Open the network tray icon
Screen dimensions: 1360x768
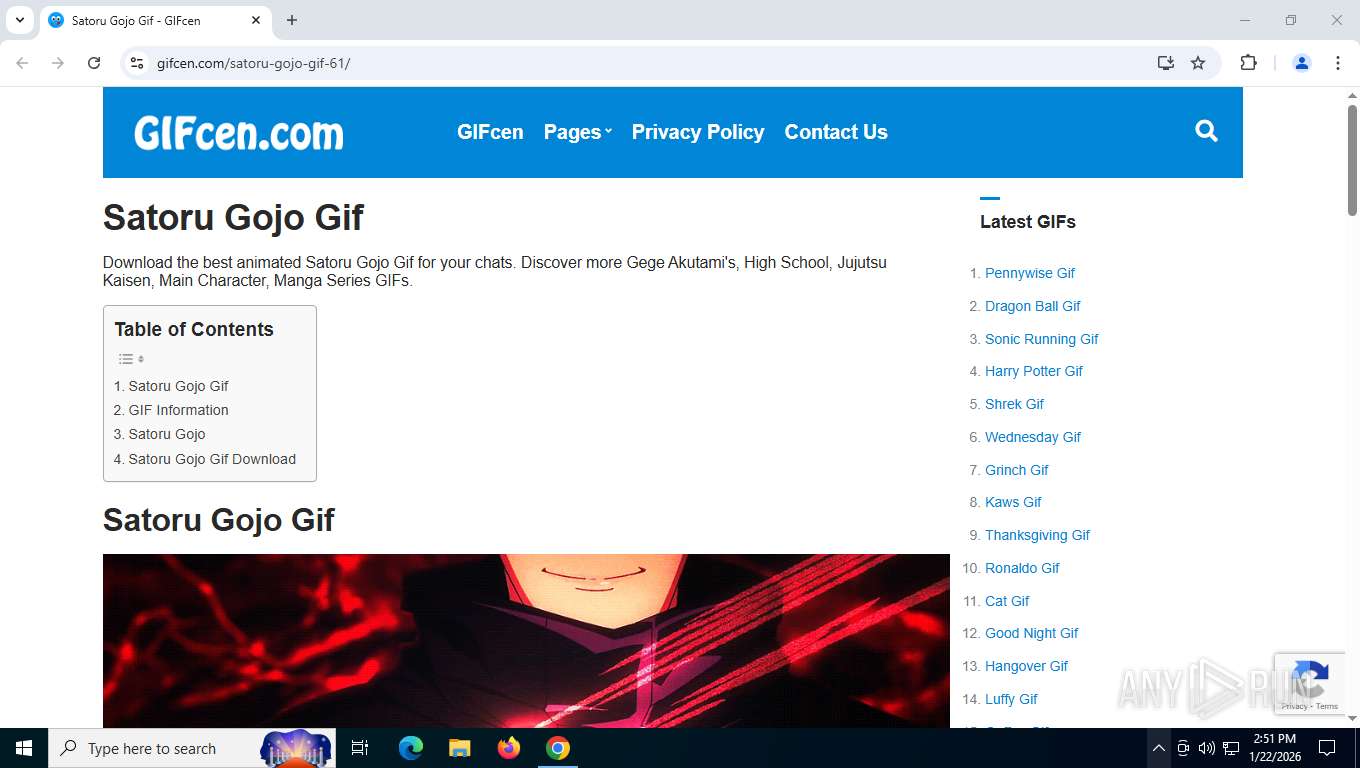pos(1231,748)
